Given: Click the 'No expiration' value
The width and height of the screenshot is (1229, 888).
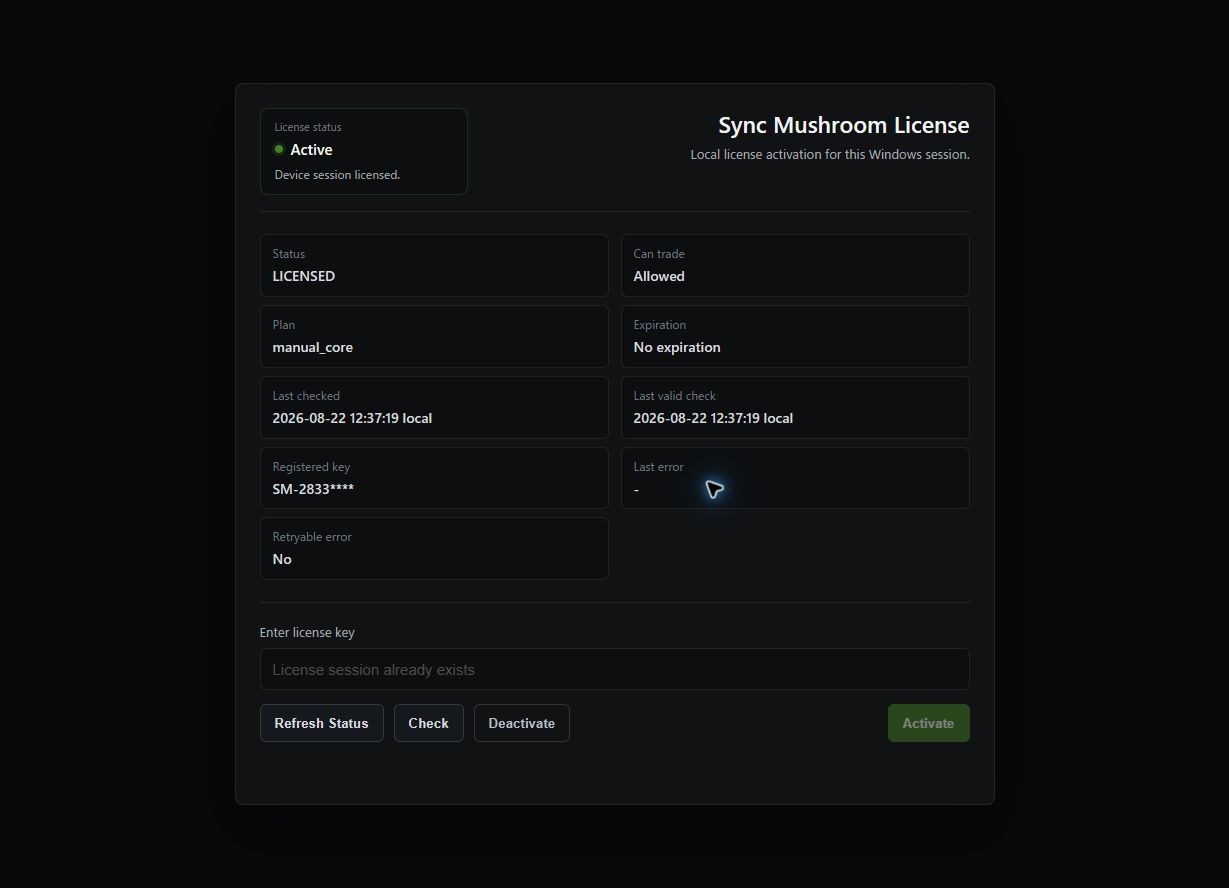Looking at the screenshot, I should [676, 347].
